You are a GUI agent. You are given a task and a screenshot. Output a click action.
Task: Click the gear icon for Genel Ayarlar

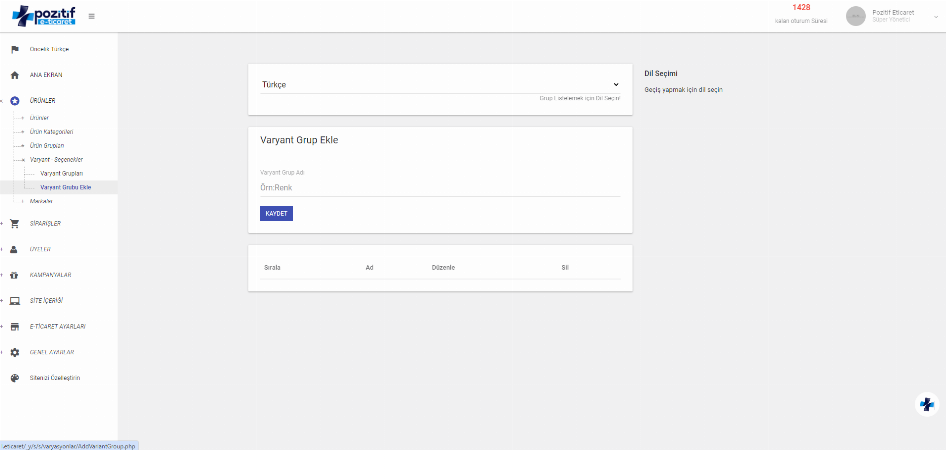pos(15,353)
